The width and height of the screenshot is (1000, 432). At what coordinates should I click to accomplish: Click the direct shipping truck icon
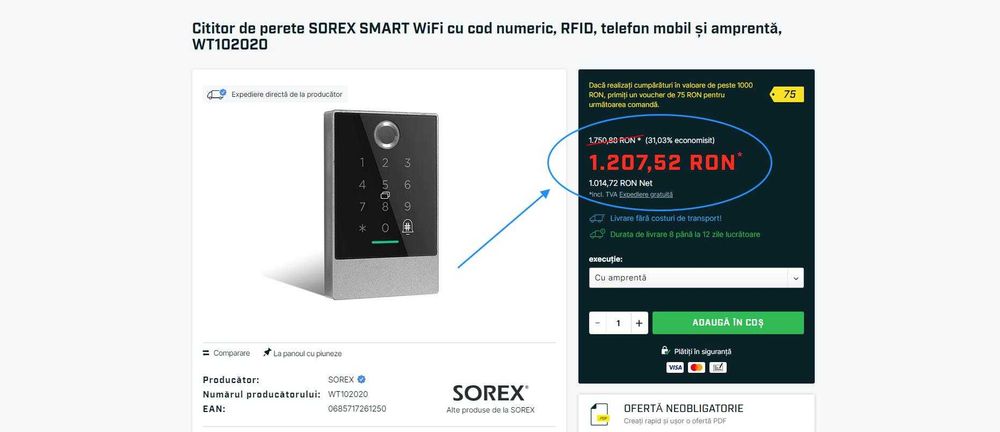click(216, 94)
